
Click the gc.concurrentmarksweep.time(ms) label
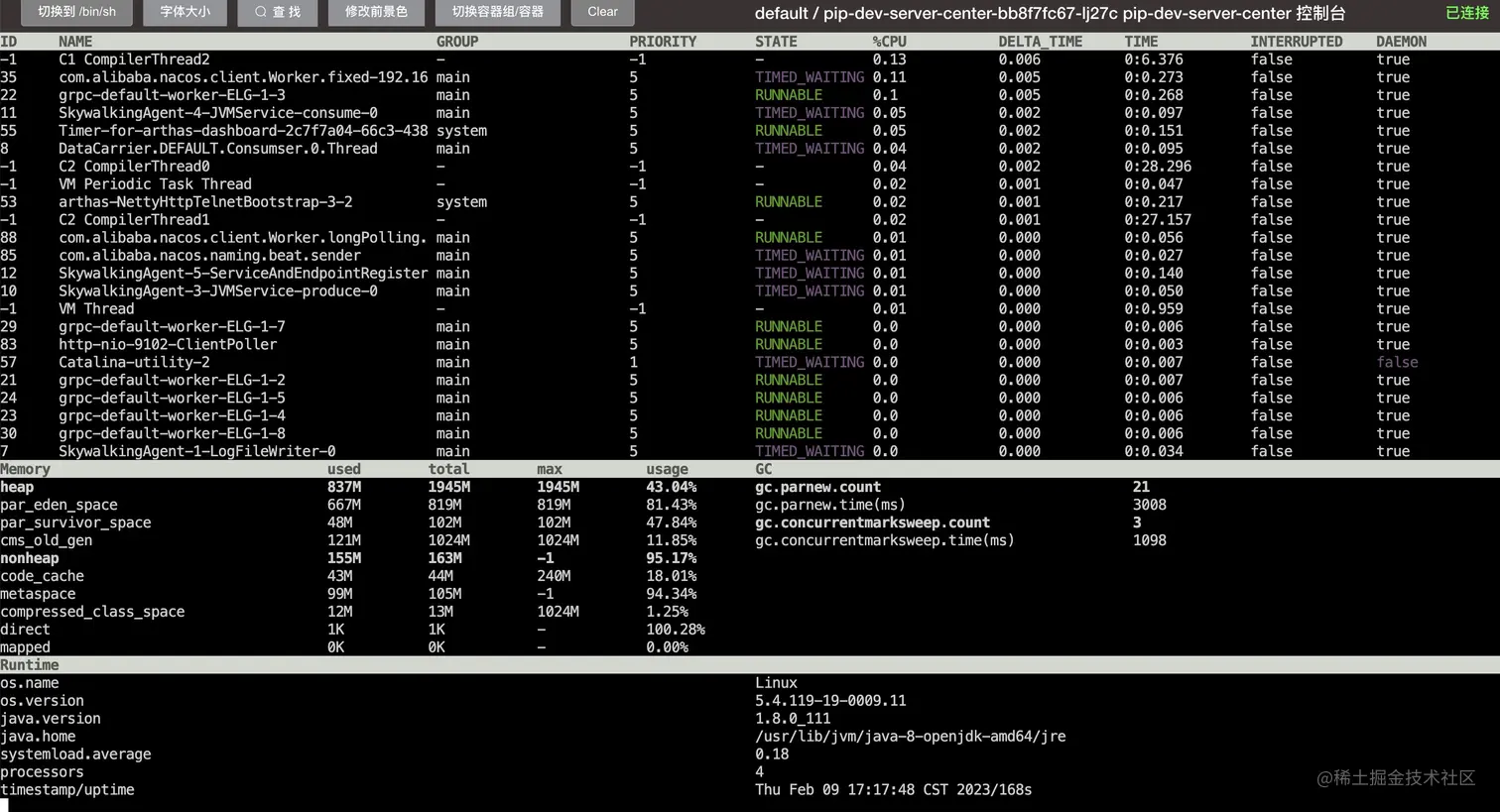point(885,541)
